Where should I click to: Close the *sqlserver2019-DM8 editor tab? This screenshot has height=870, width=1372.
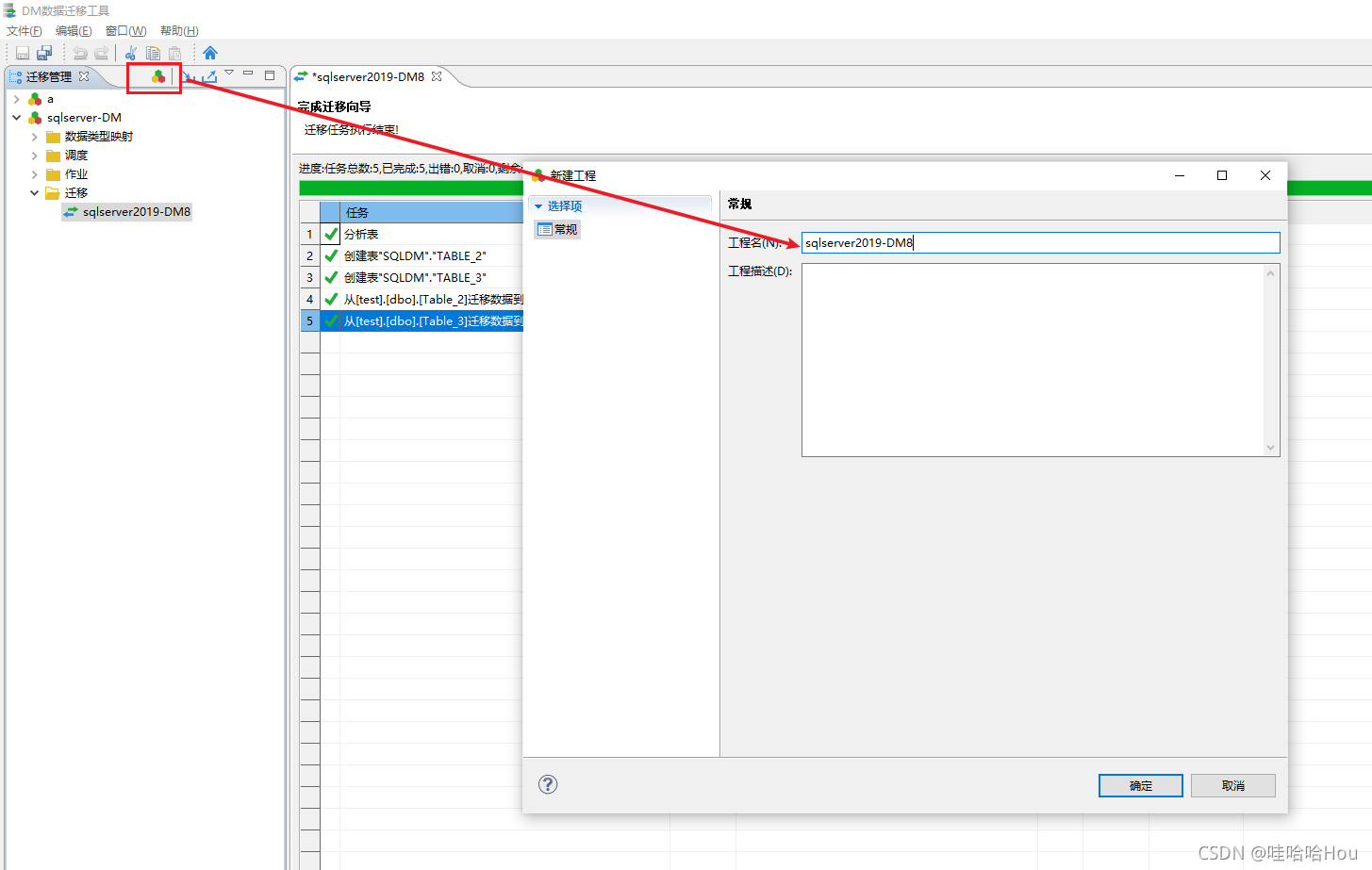click(x=437, y=76)
